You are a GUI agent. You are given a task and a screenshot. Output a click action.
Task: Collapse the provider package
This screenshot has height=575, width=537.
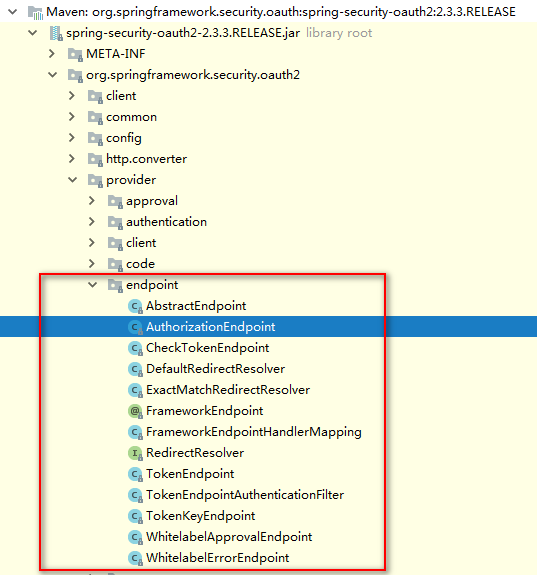73,180
